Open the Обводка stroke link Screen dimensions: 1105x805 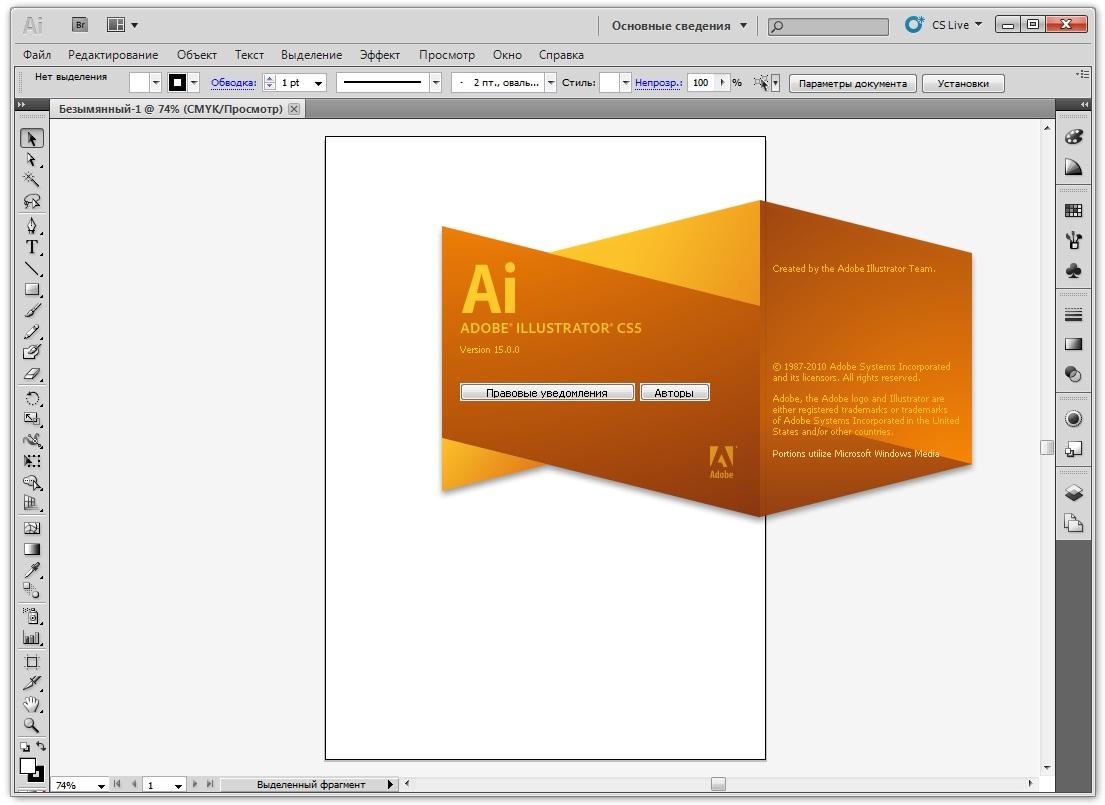pyautogui.click(x=233, y=82)
